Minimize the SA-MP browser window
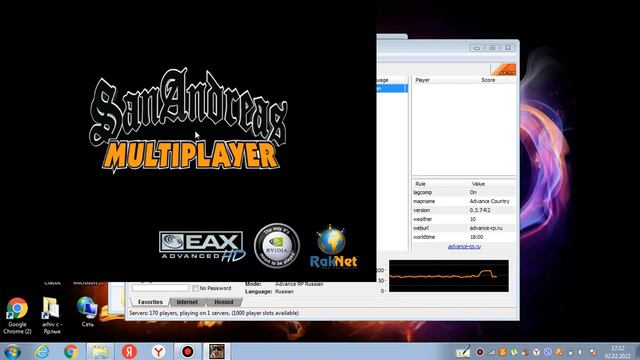 pyautogui.click(x=477, y=48)
